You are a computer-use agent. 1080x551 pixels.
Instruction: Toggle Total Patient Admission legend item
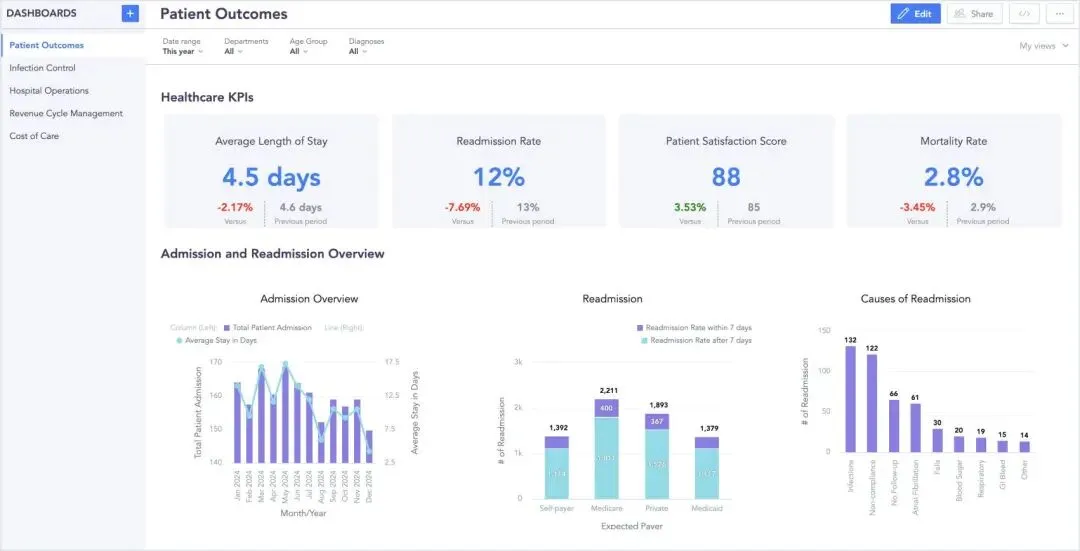pos(268,328)
